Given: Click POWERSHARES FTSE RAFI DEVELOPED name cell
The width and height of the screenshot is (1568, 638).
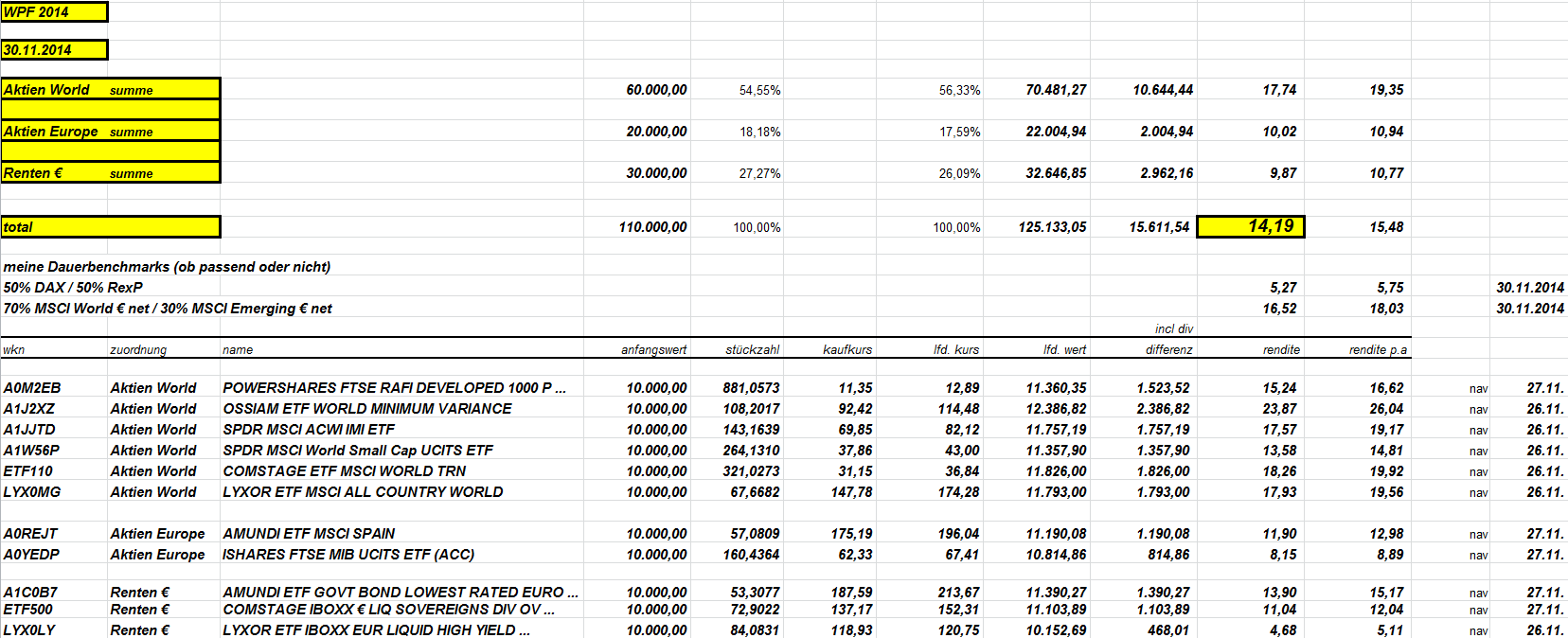Looking at the screenshot, I should click(x=395, y=388).
